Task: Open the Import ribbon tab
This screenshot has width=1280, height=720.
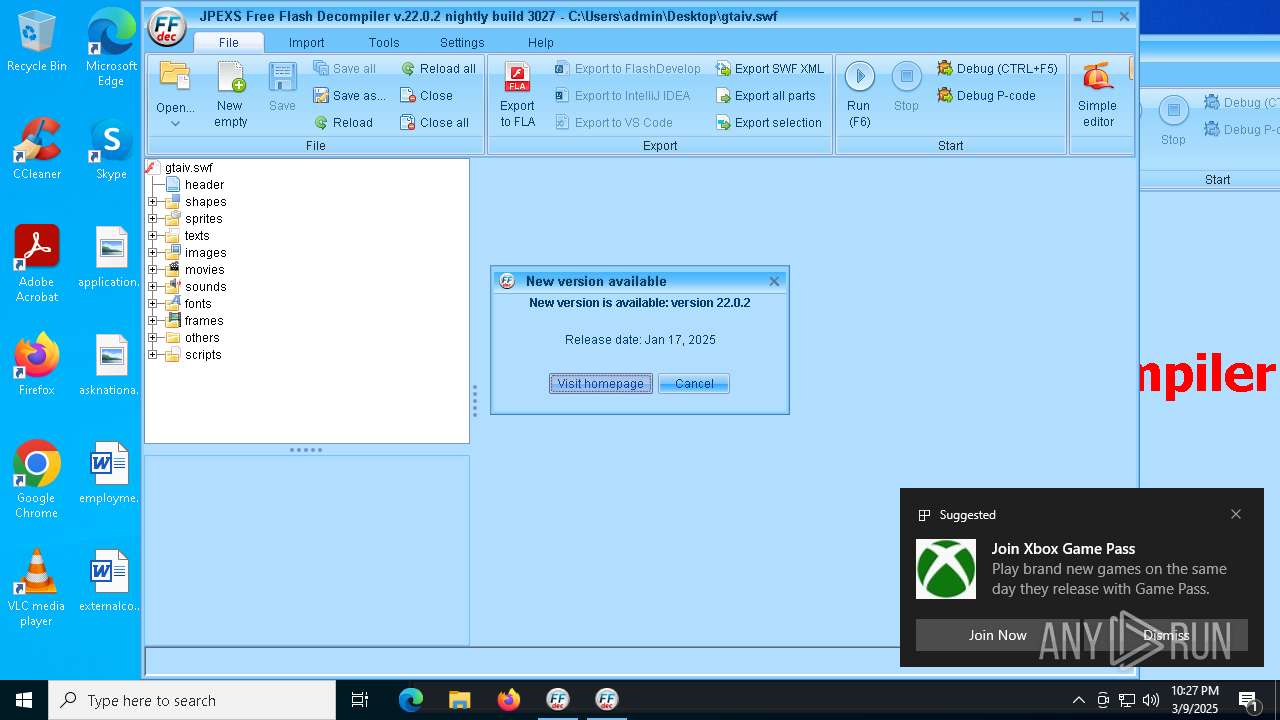Action: [306, 43]
